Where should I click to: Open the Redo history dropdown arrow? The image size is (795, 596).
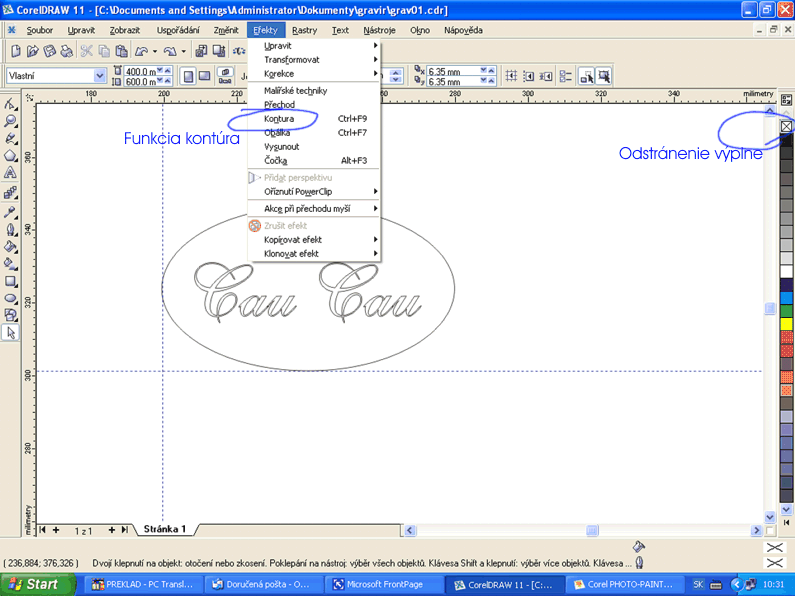(184, 51)
